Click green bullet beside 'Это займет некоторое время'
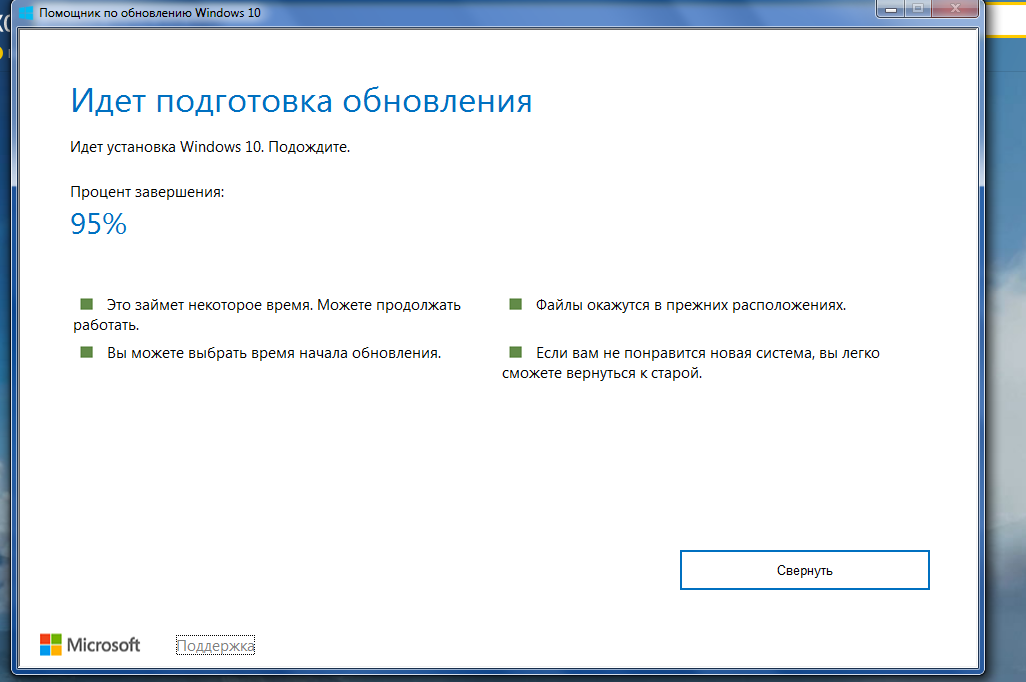This screenshot has height=682, width=1026. 86,304
